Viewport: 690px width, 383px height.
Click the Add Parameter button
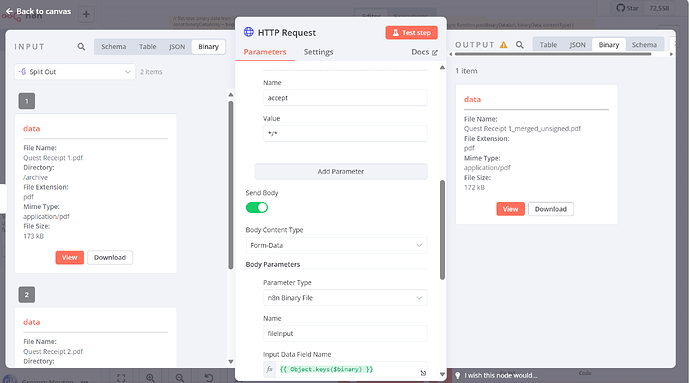(x=341, y=171)
